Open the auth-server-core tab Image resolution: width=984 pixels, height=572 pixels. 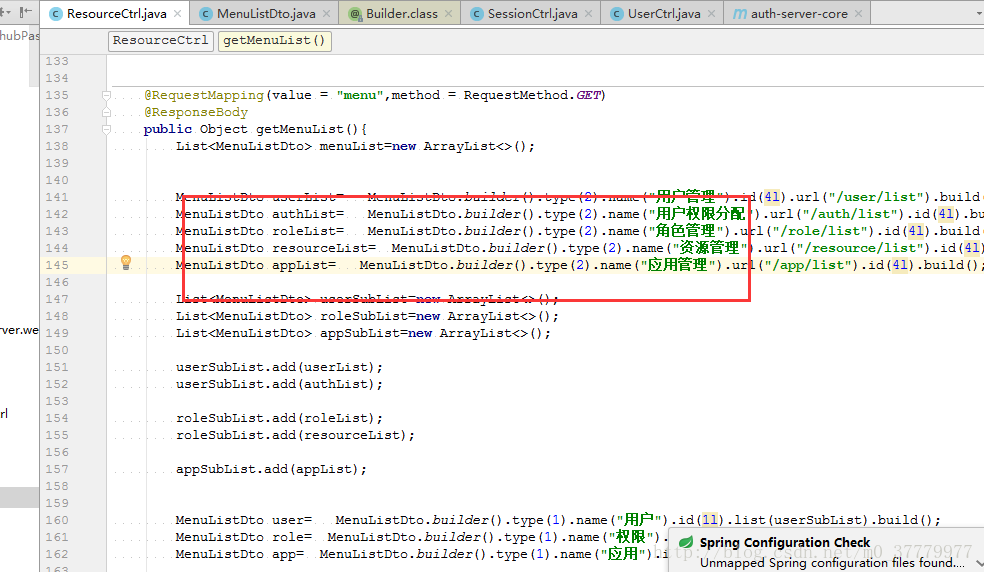tap(798, 13)
